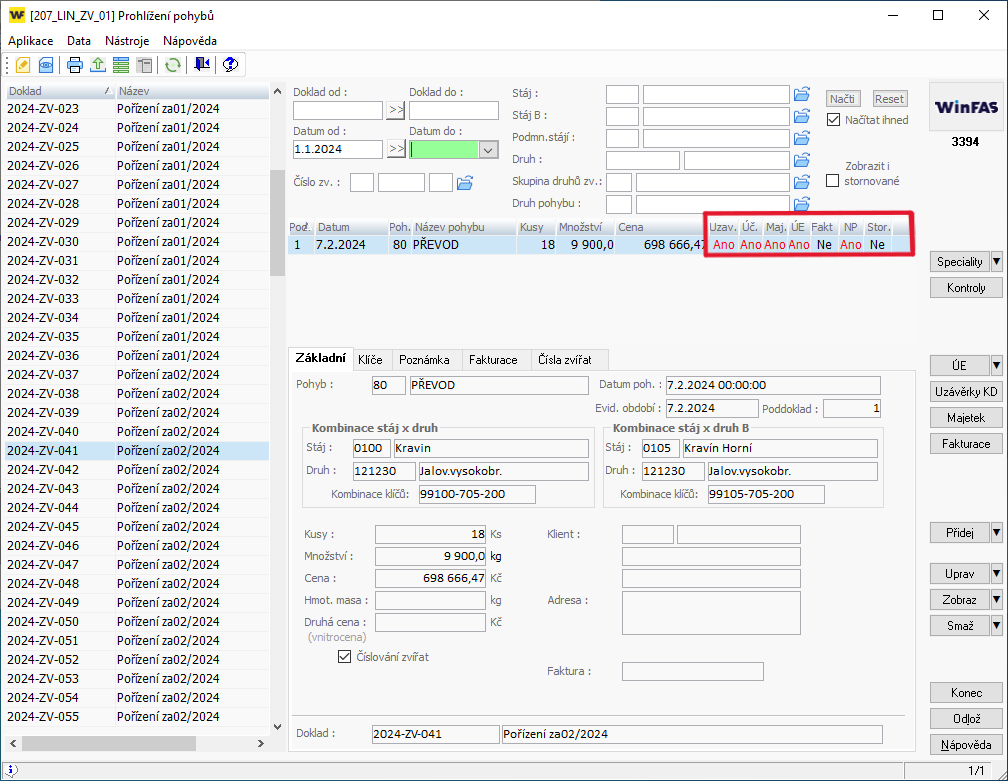Select document 2024-ZV-045 in the list
The height and width of the screenshot is (781, 1008).
[x=43, y=527]
